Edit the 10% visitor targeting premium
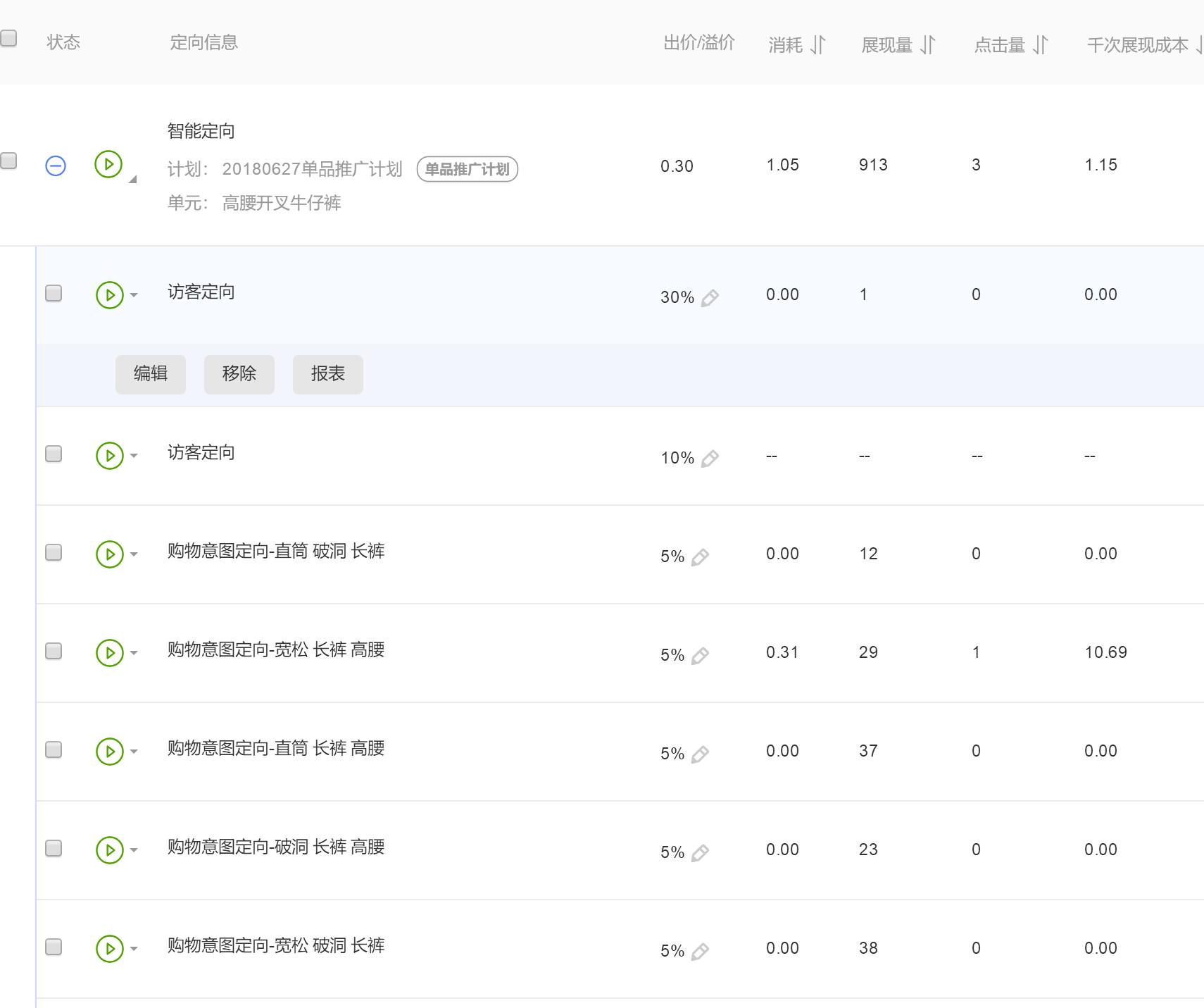1204x1008 pixels. click(710, 459)
